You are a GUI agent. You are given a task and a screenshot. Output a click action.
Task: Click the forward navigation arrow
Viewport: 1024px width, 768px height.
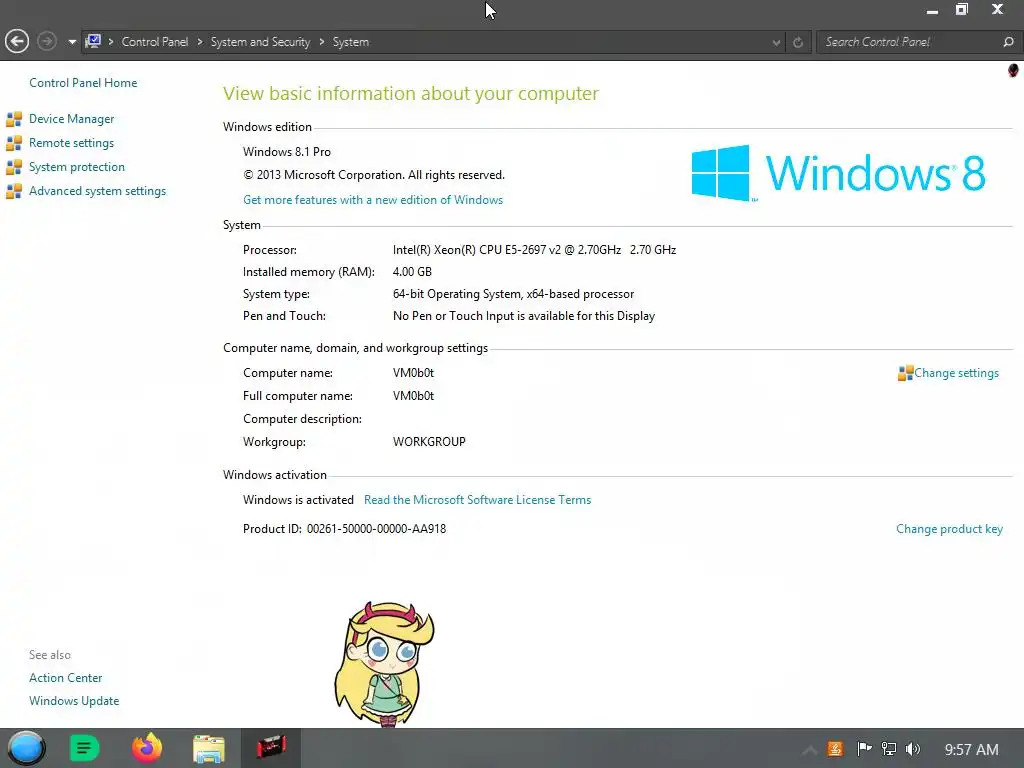pyautogui.click(x=46, y=42)
